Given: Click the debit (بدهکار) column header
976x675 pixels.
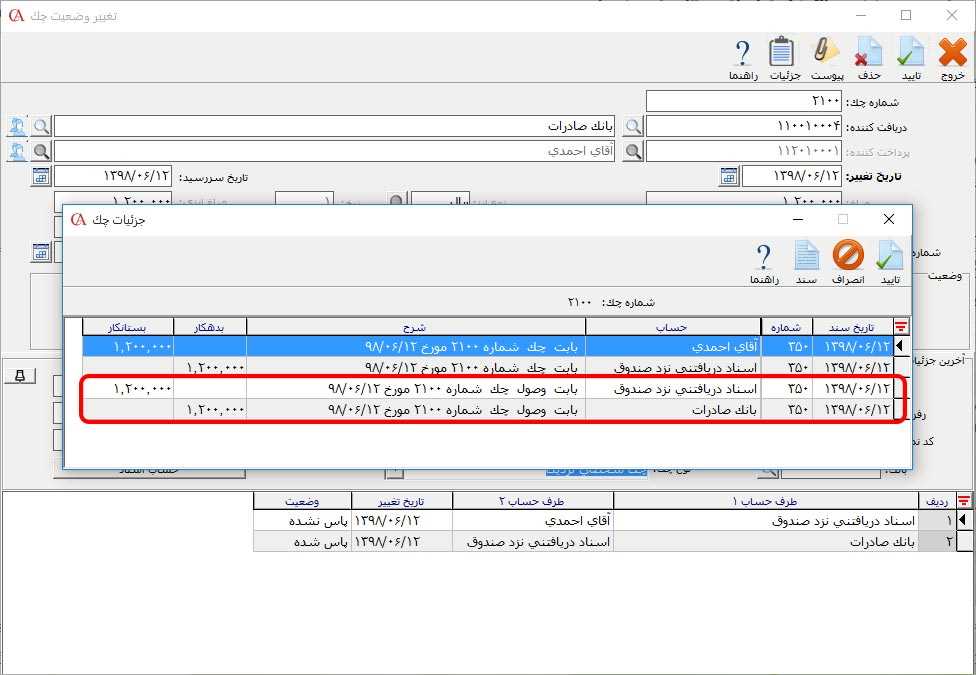Looking at the screenshot, I should 210,326.
